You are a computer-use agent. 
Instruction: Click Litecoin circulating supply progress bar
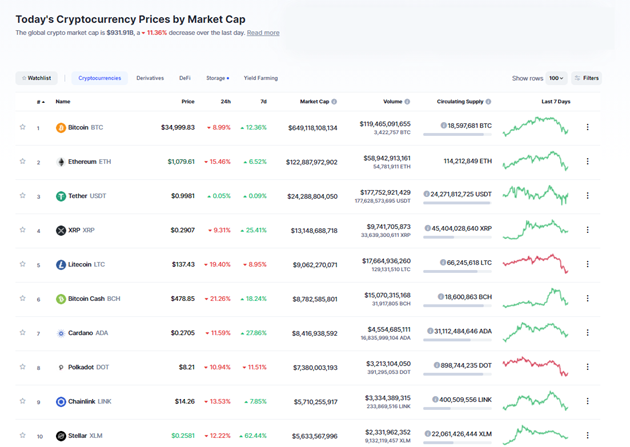[x=457, y=271]
